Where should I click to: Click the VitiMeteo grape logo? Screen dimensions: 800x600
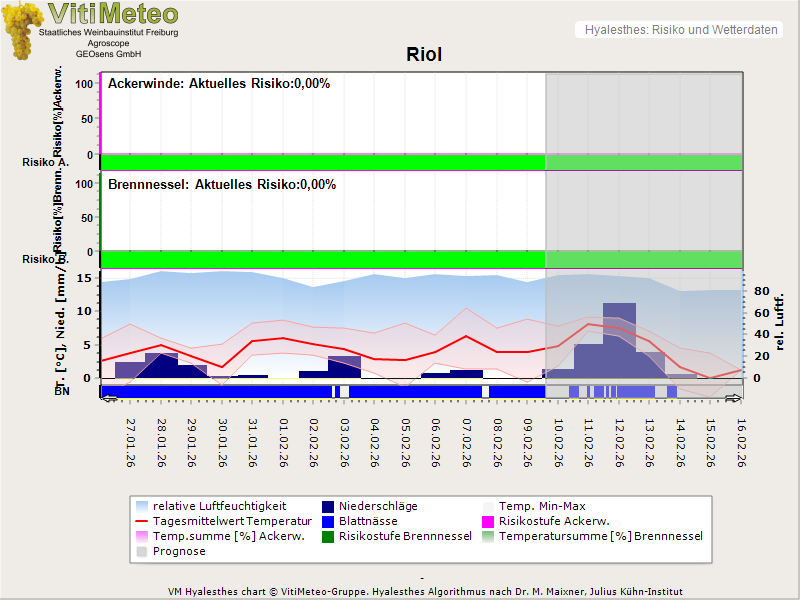pyautogui.click(x=22, y=30)
